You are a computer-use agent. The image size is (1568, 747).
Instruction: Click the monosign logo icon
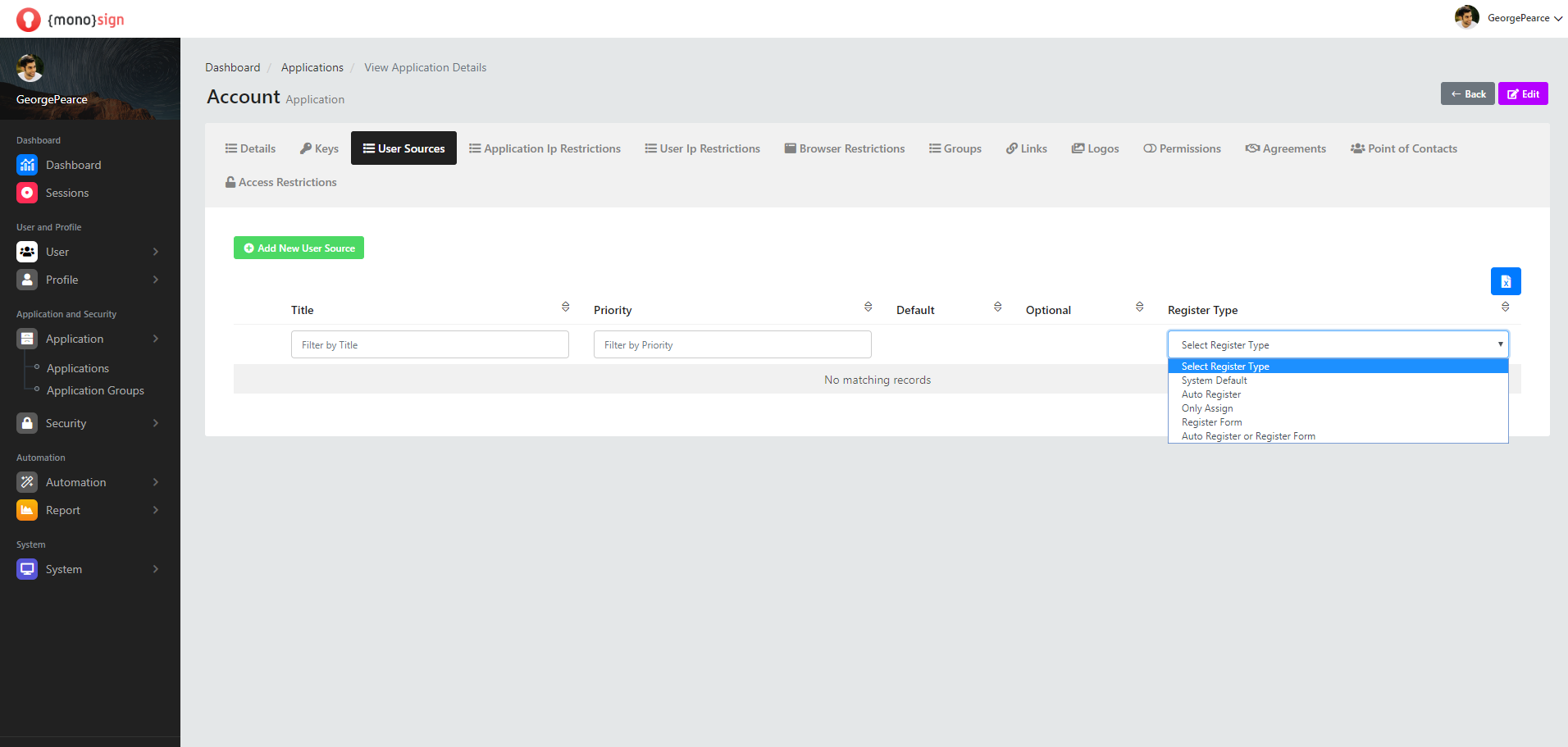point(29,20)
